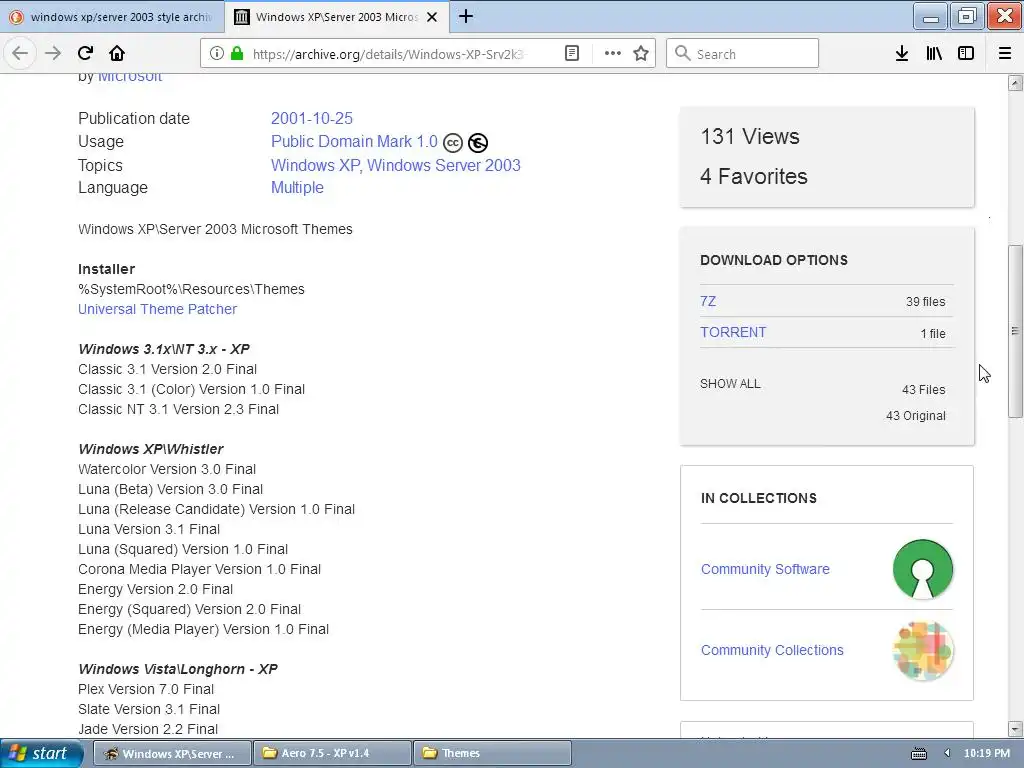The width and height of the screenshot is (1024, 768).
Task: Click 'Jade Version 2.2 Final' line
Action: tap(148, 729)
